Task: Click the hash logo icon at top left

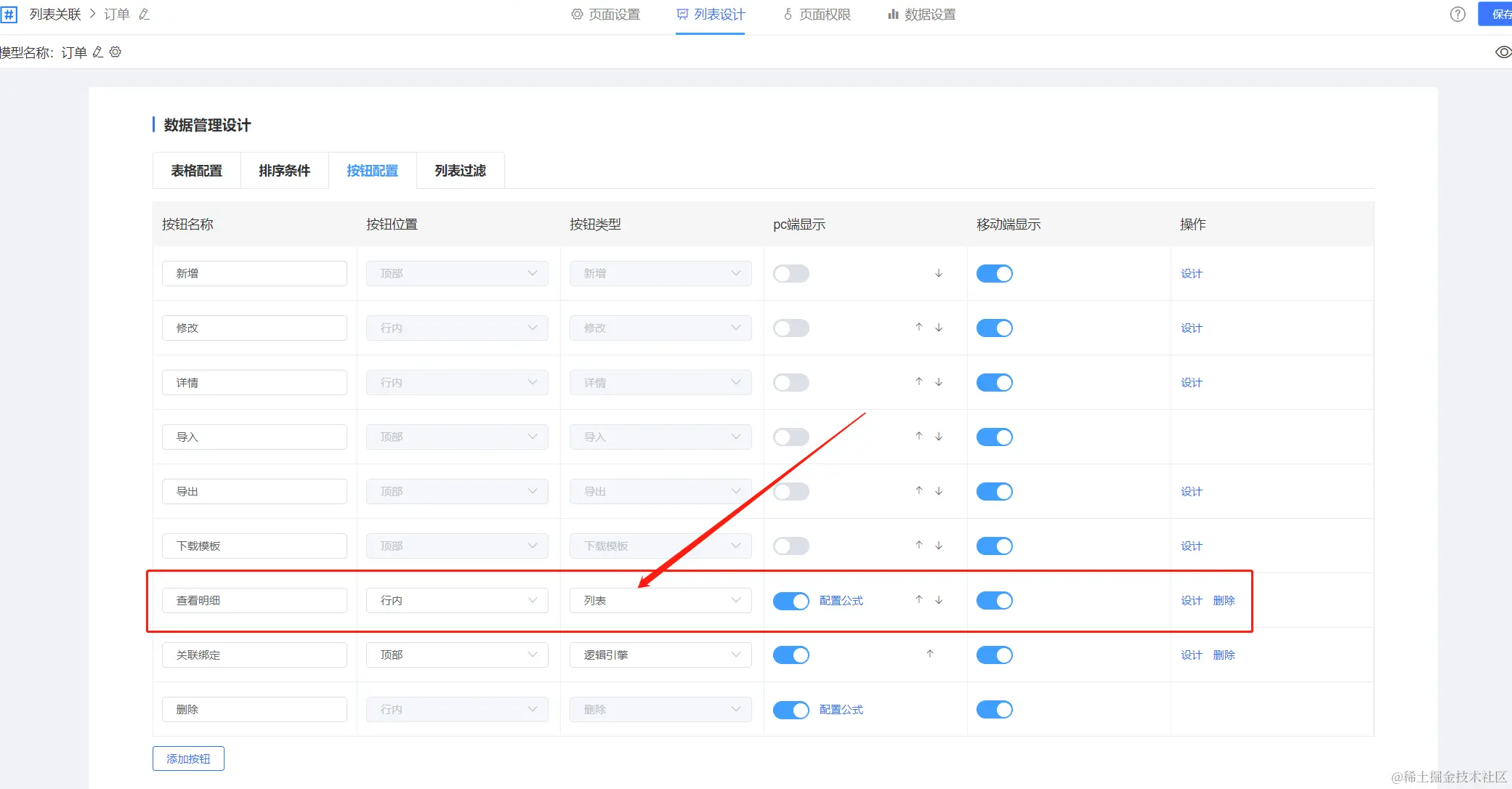Action: pos(9,15)
